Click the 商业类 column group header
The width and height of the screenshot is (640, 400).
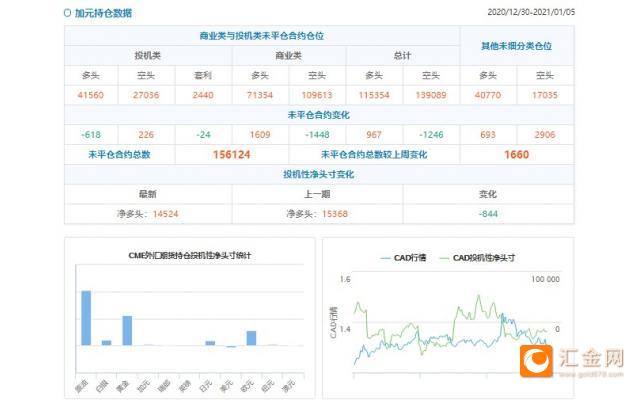tap(288, 56)
